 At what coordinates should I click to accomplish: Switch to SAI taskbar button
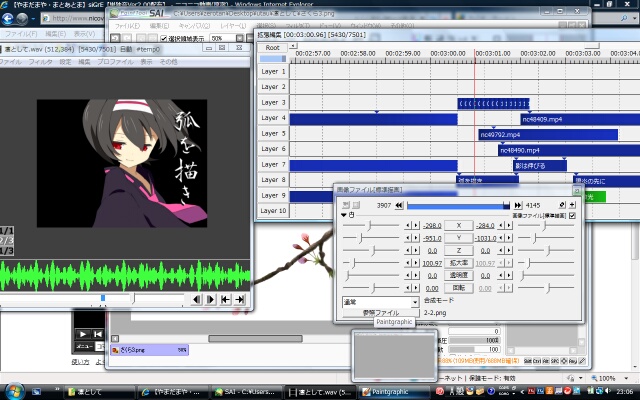click(x=247, y=392)
